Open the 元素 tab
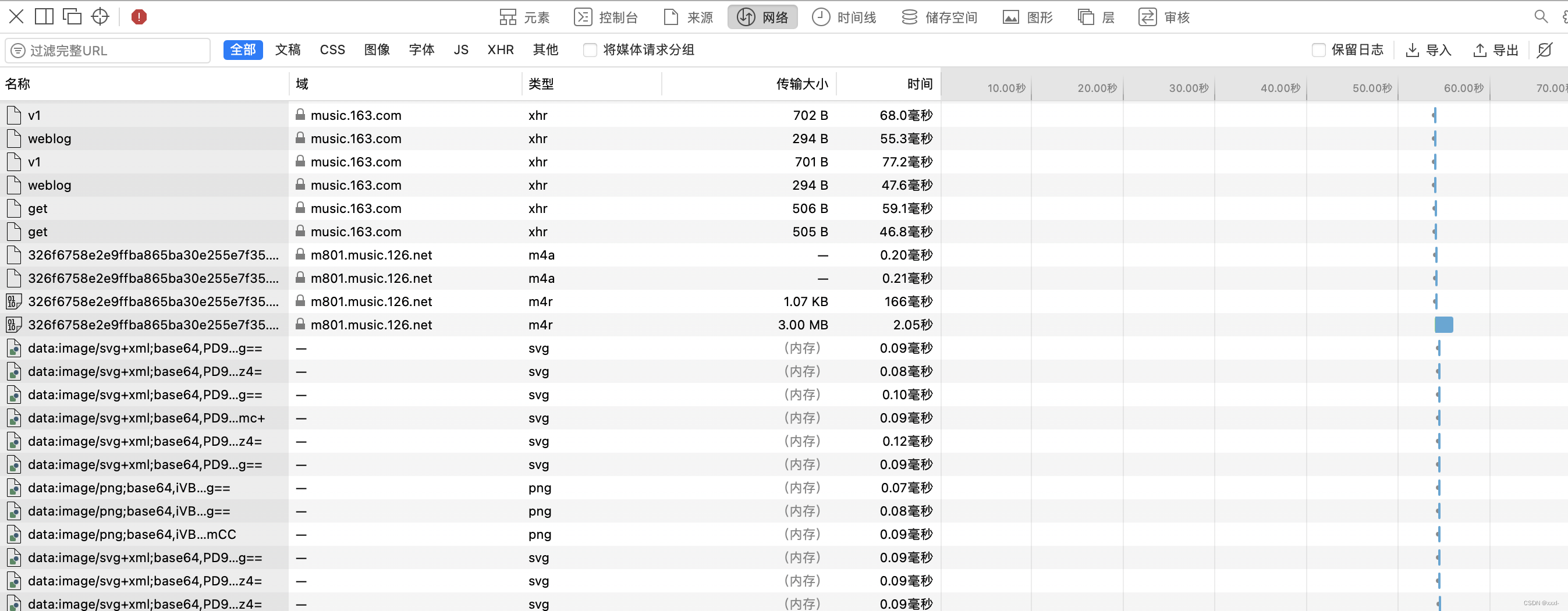The width and height of the screenshot is (1568, 611). click(524, 17)
